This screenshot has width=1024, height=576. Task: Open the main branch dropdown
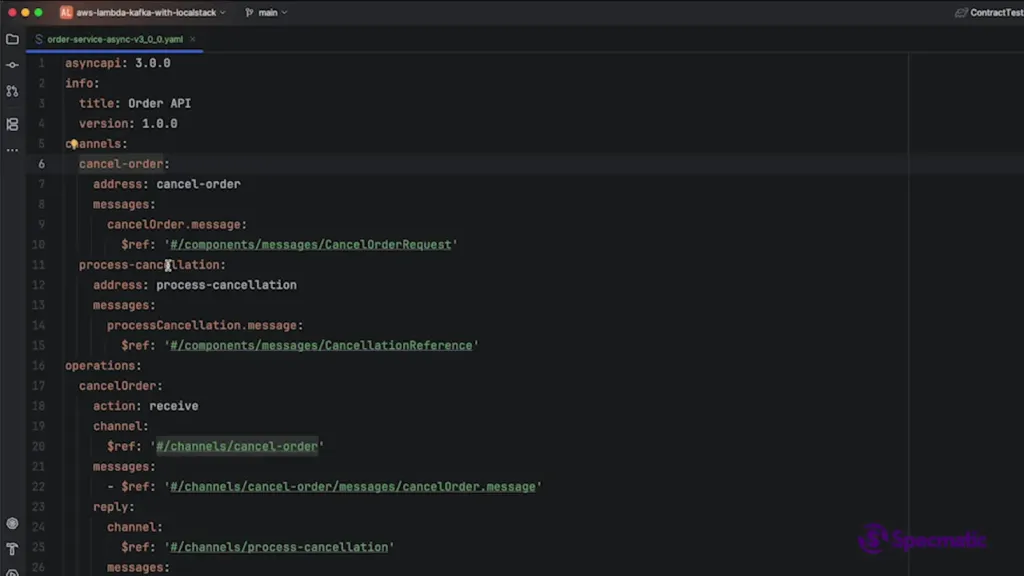pos(269,13)
